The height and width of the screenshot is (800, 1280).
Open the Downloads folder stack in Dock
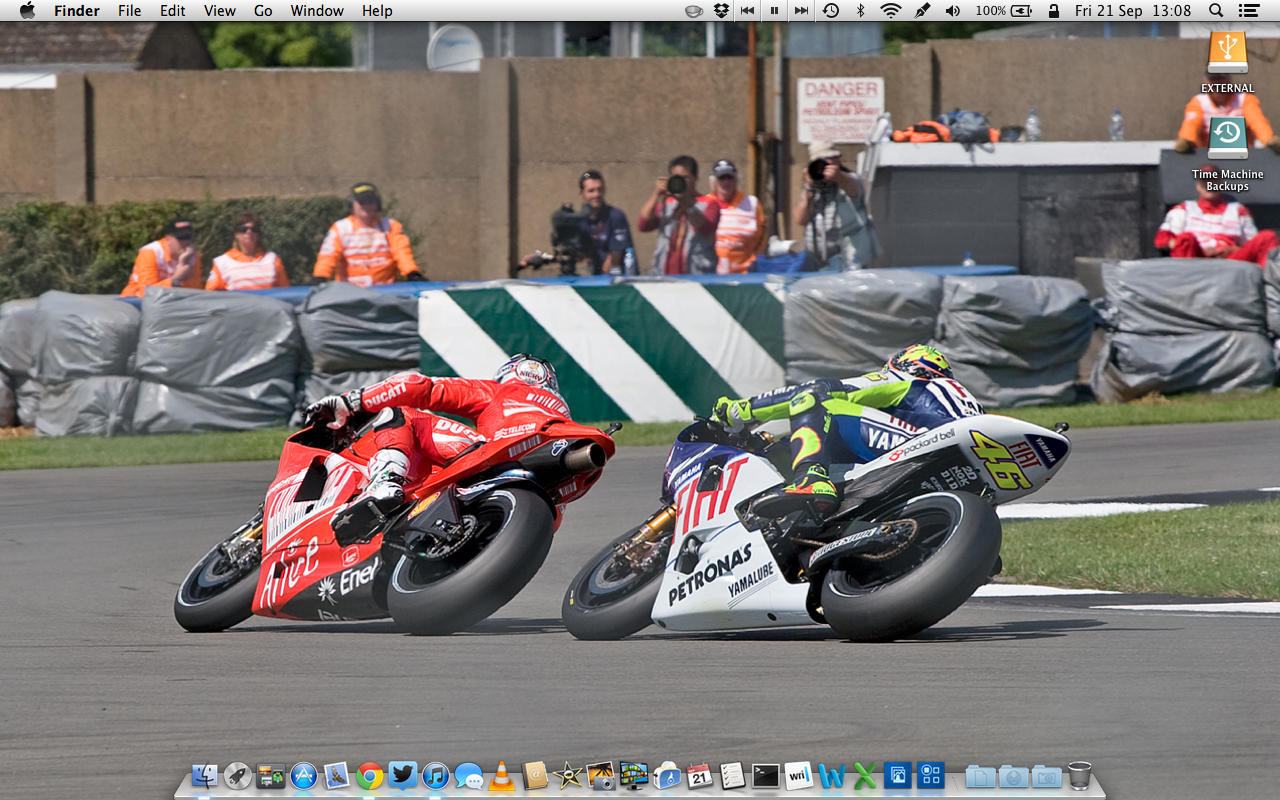click(1014, 775)
